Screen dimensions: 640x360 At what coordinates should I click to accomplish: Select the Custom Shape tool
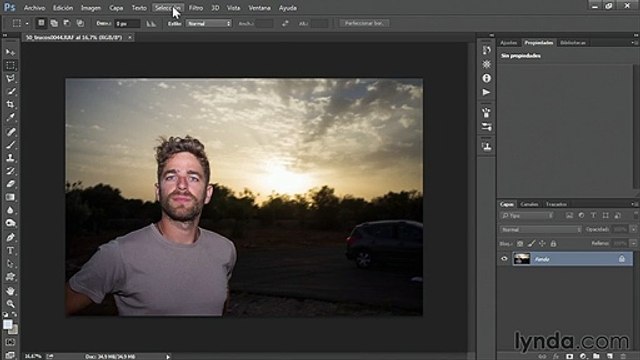tap(10, 277)
